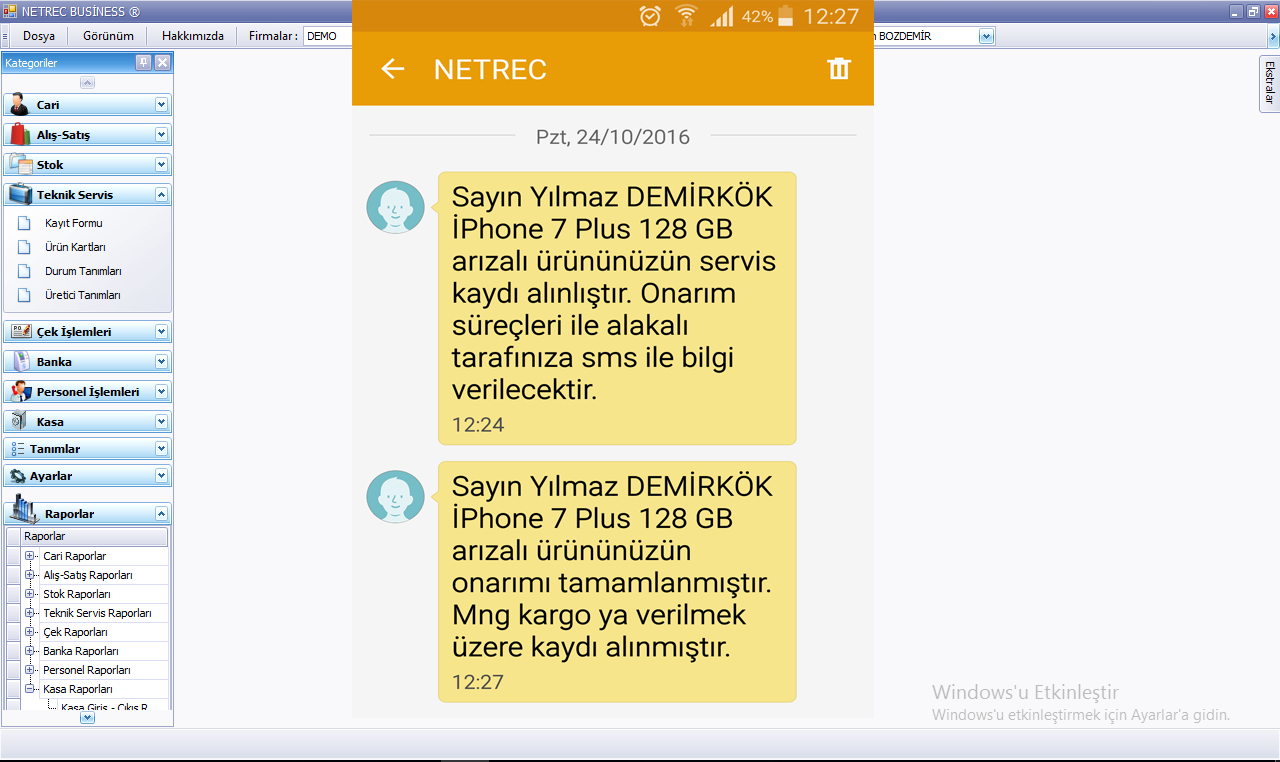Expand the Stok Raporları tree node

click(30, 594)
